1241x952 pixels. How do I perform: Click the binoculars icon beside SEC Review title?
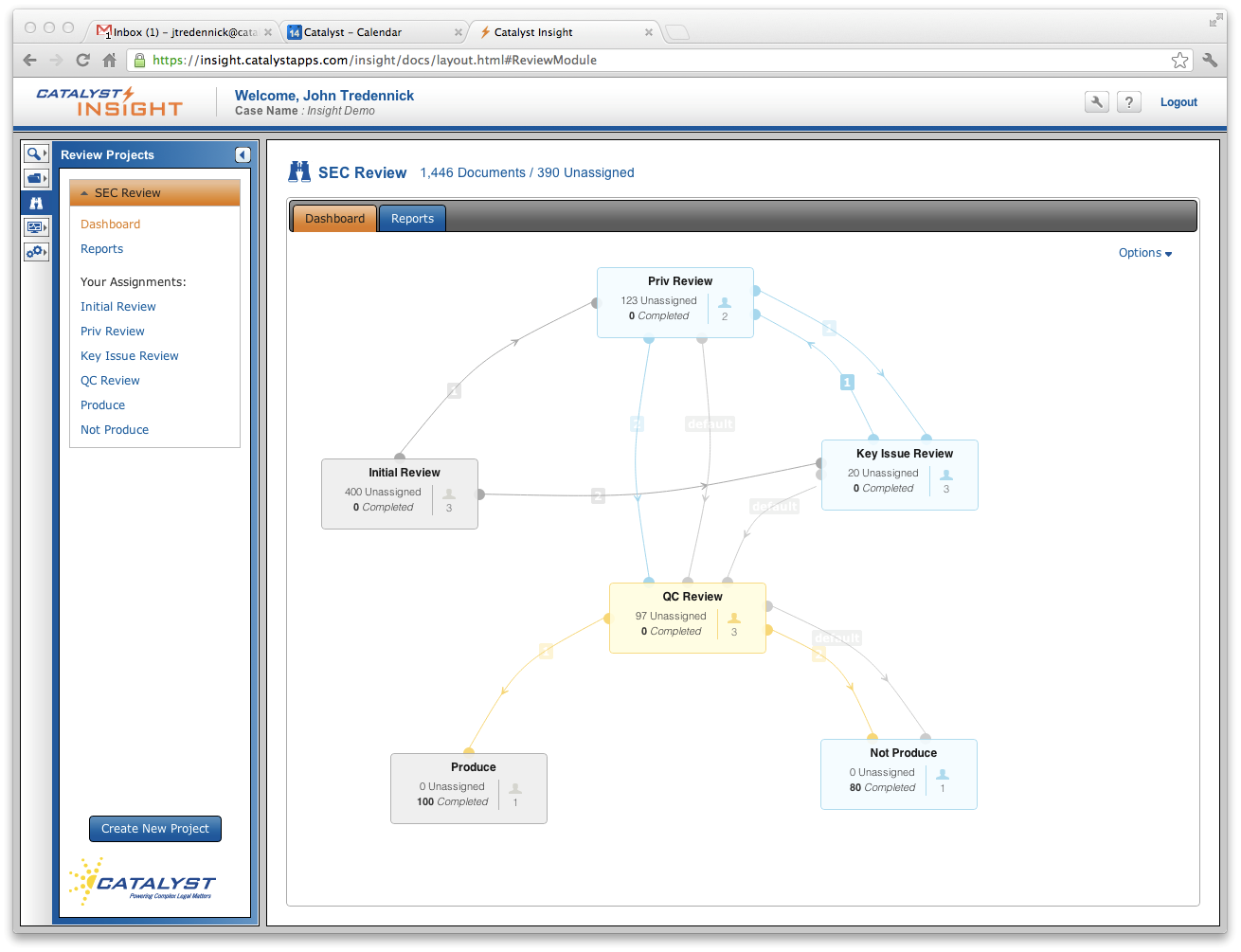[x=299, y=171]
